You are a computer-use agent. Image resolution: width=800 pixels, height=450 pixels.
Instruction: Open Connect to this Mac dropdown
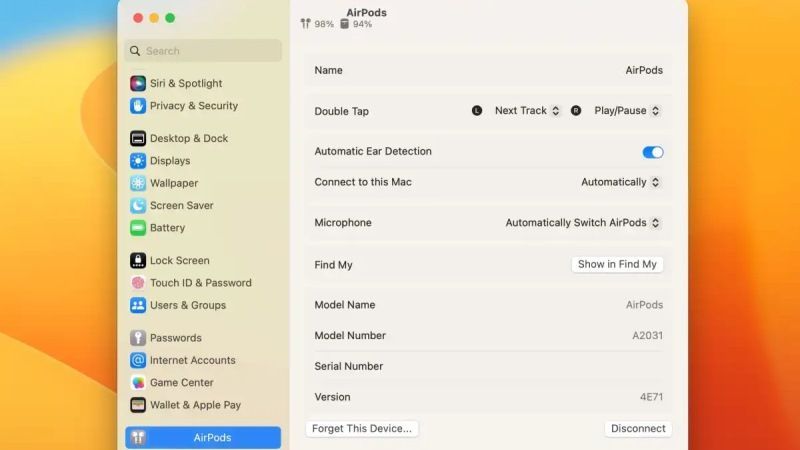pyautogui.click(x=620, y=182)
